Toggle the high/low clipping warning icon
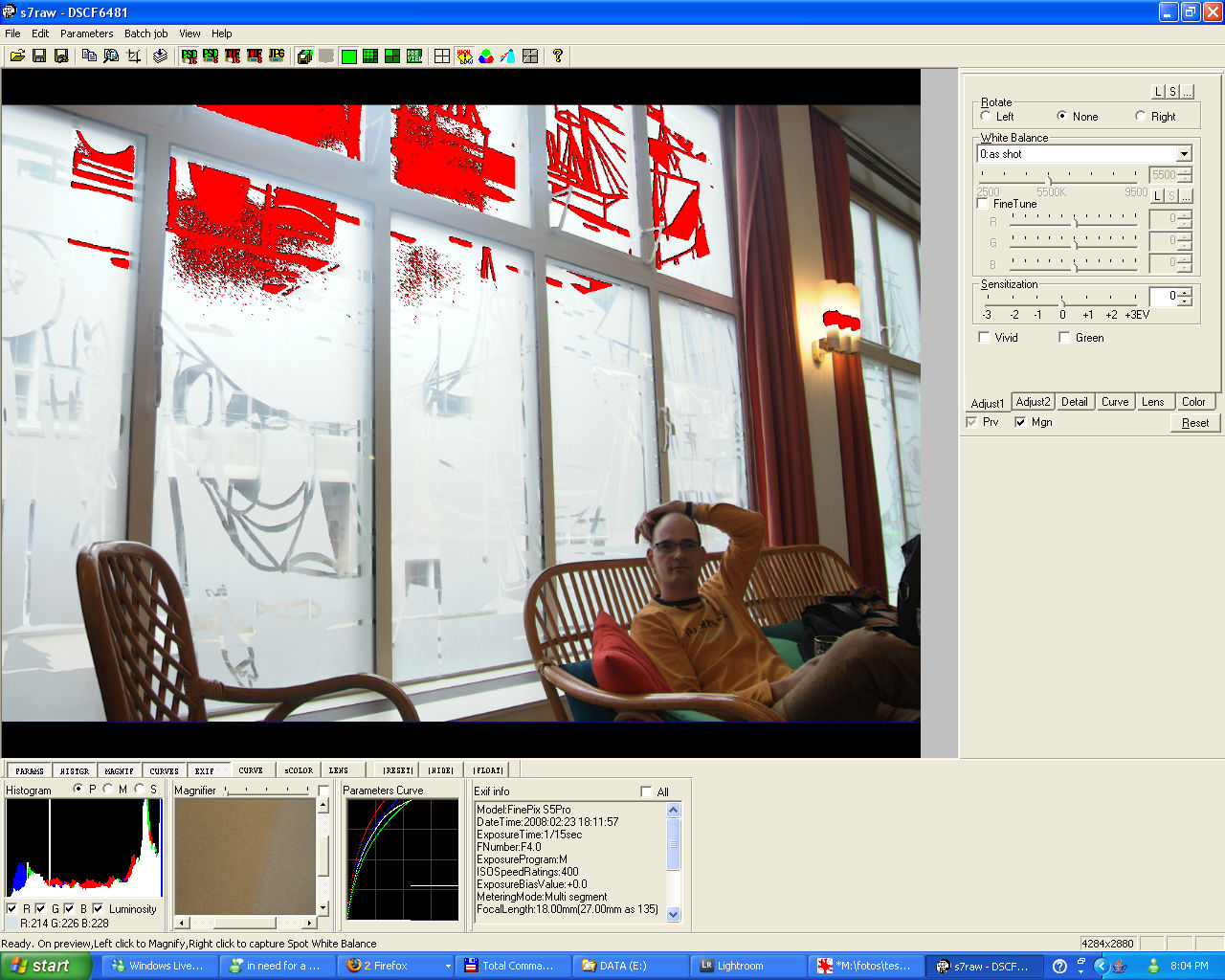 464,56
